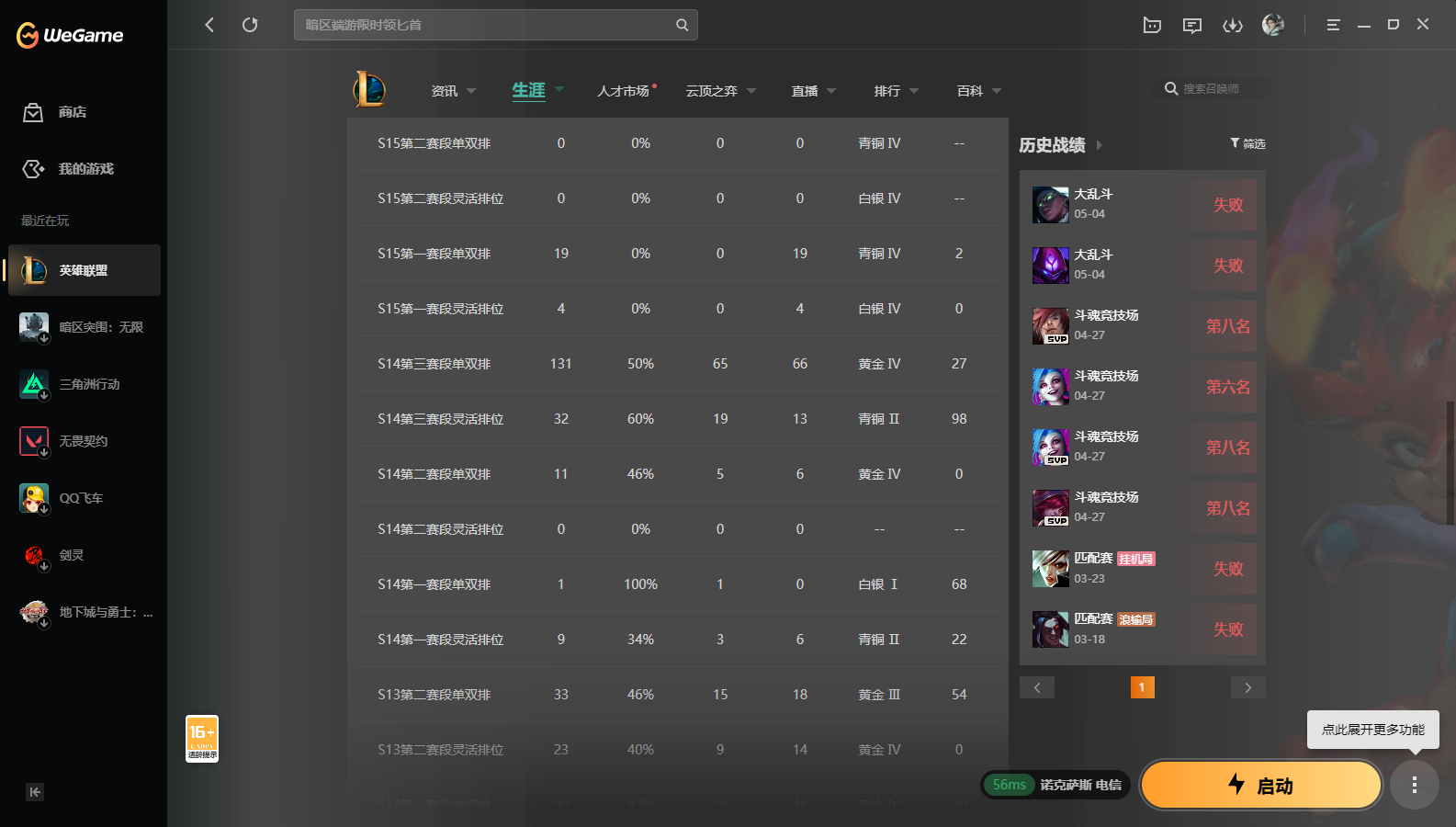Click the 16+ age rating badge
This screenshot has width=1456, height=827.
(x=202, y=739)
